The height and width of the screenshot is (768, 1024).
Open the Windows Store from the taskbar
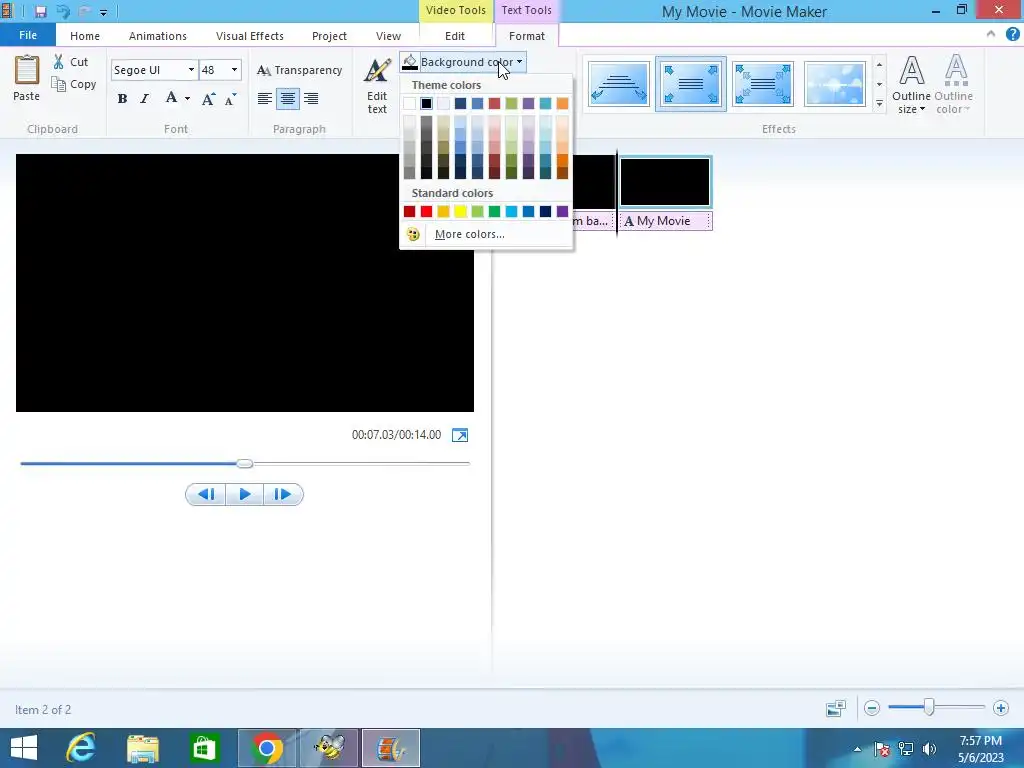[204, 748]
